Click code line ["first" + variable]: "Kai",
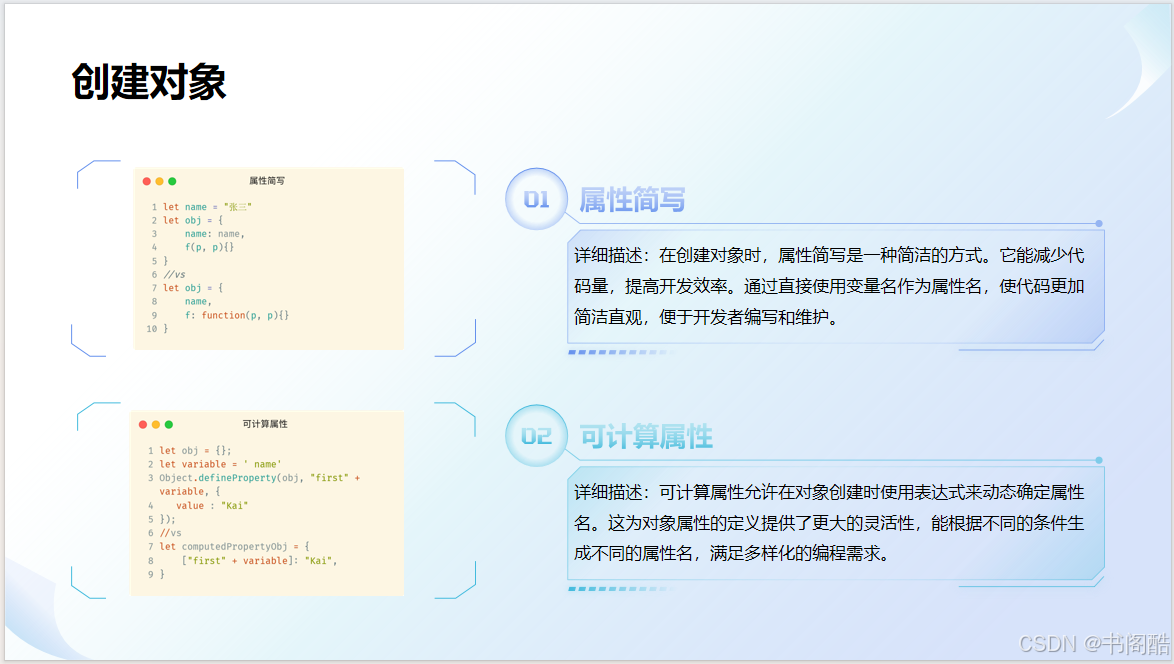The image size is (1174, 664). pyautogui.click(x=259, y=560)
